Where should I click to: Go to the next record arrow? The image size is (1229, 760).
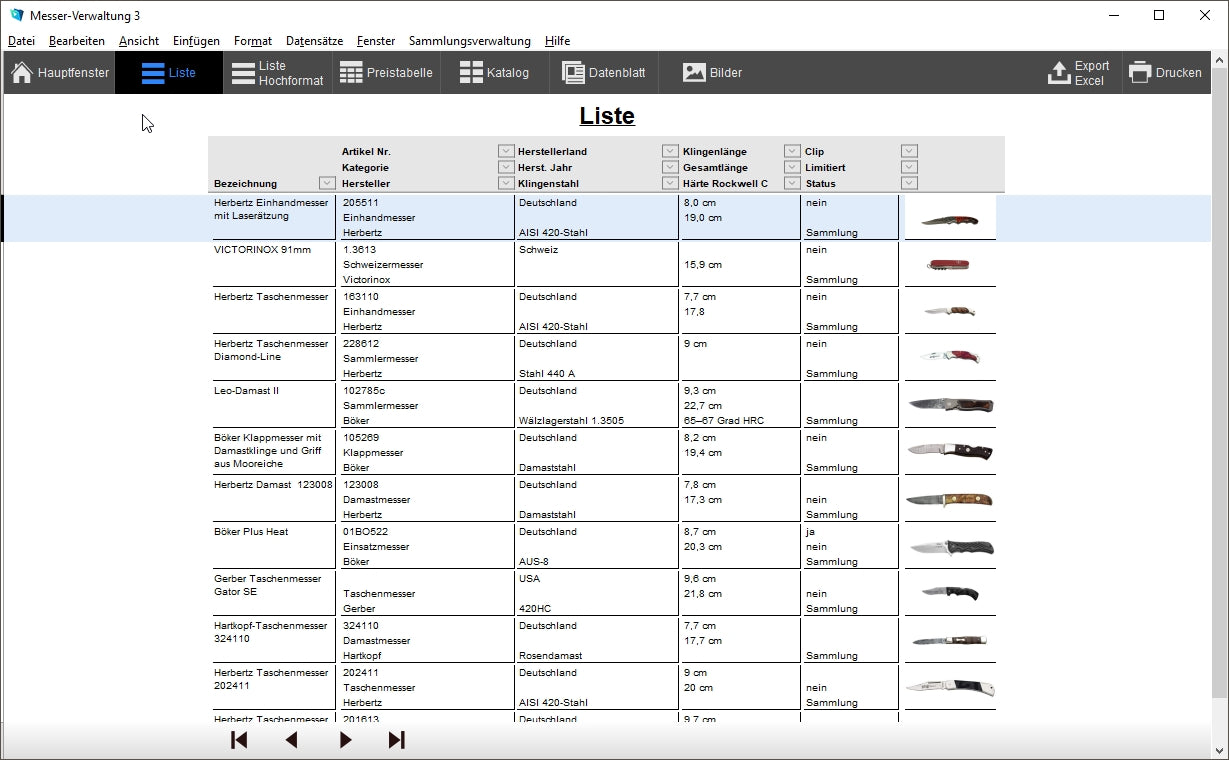coord(345,740)
